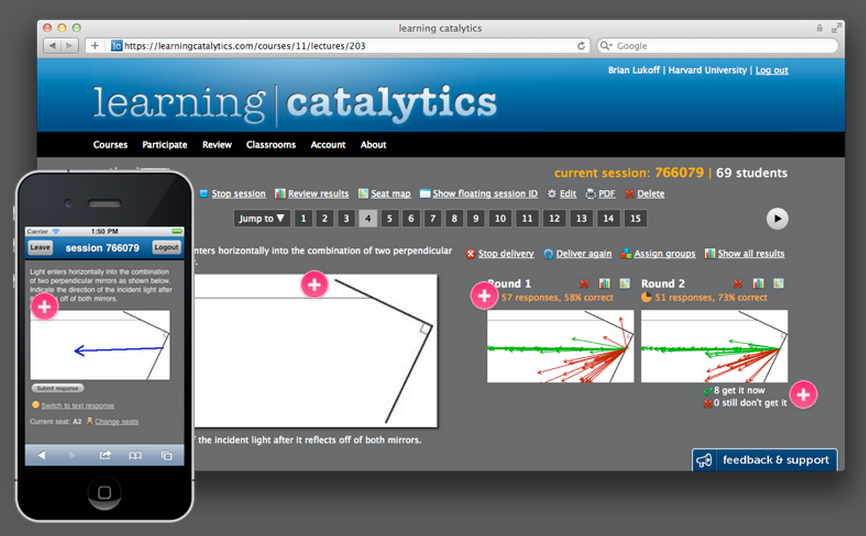This screenshot has height=536, width=866.
Task: Tap the phone browser back arrow
Action: [x=41, y=455]
